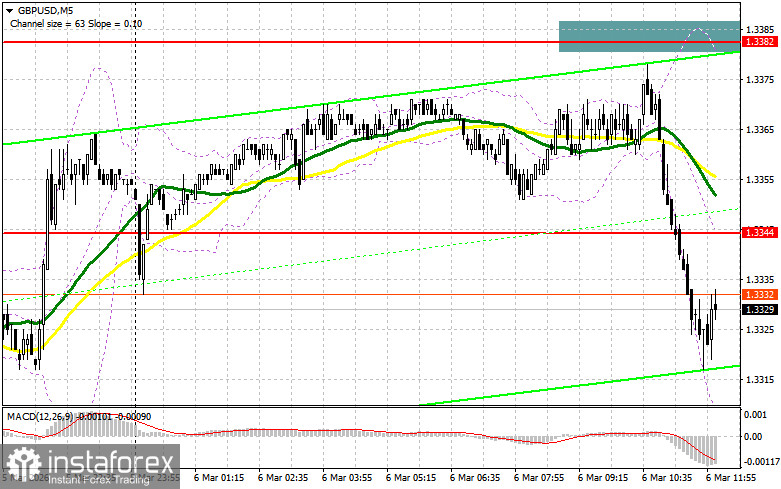Click the 6 Mar 06:35 time label
This screenshot has height=489, width=781.
click(x=475, y=478)
